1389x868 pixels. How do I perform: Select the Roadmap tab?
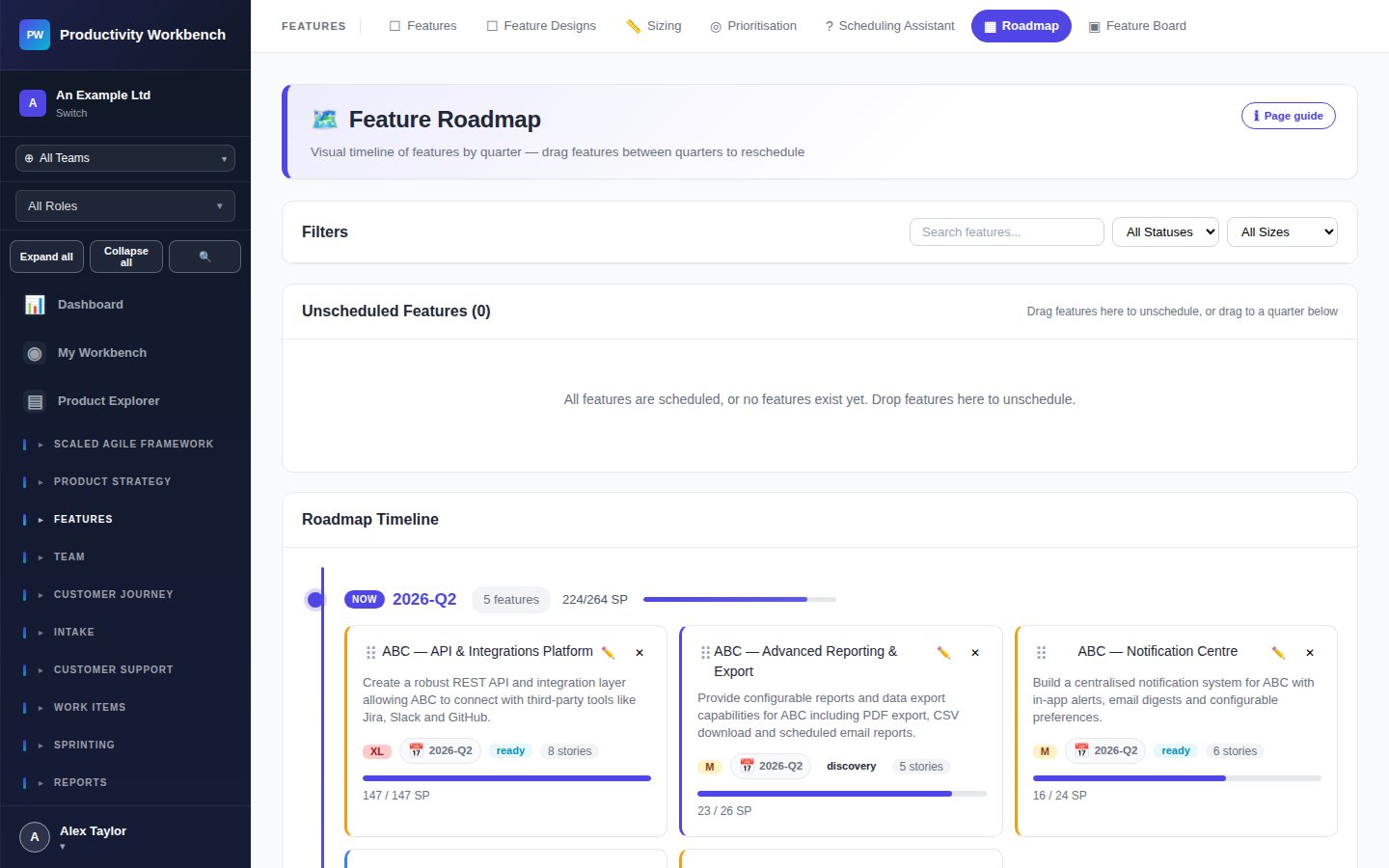pyautogui.click(x=1021, y=26)
